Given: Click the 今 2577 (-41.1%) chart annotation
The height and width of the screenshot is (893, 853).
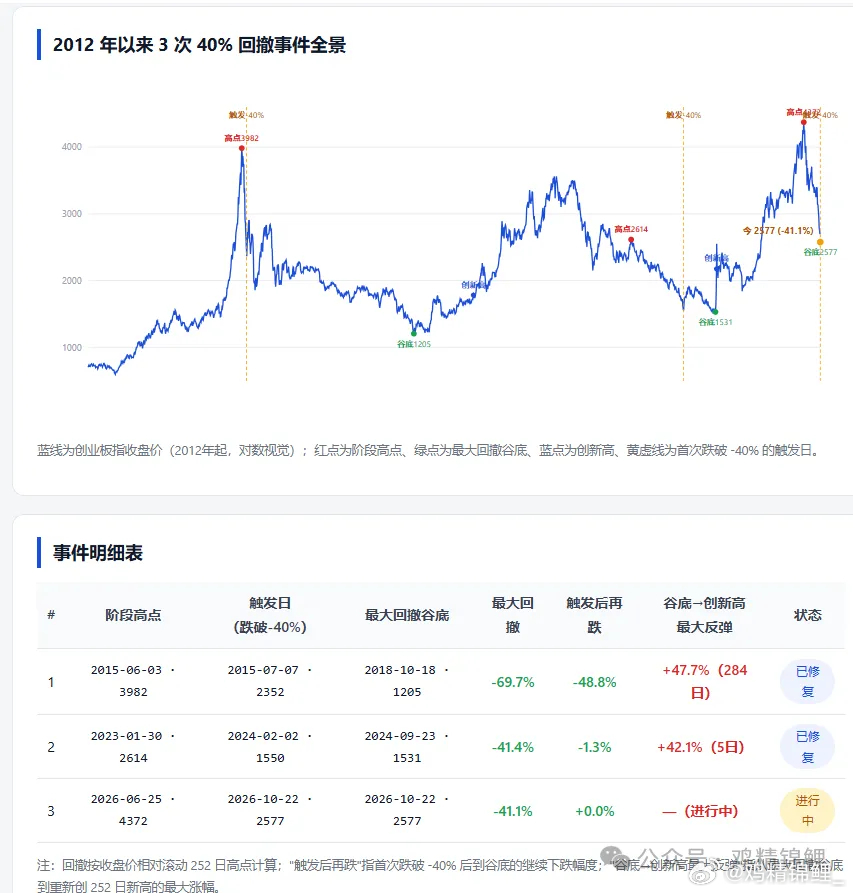Looking at the screenshot, I should coord(778,231).
